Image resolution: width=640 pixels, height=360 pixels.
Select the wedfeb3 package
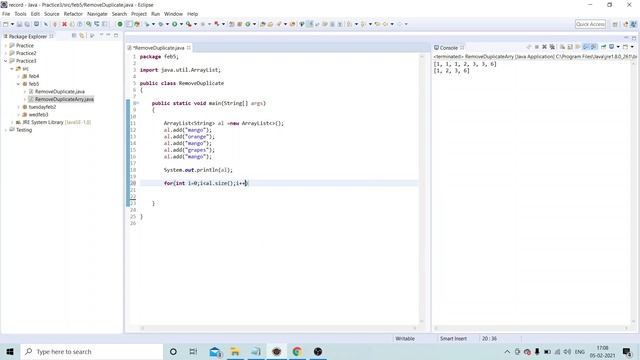point(38,115)
